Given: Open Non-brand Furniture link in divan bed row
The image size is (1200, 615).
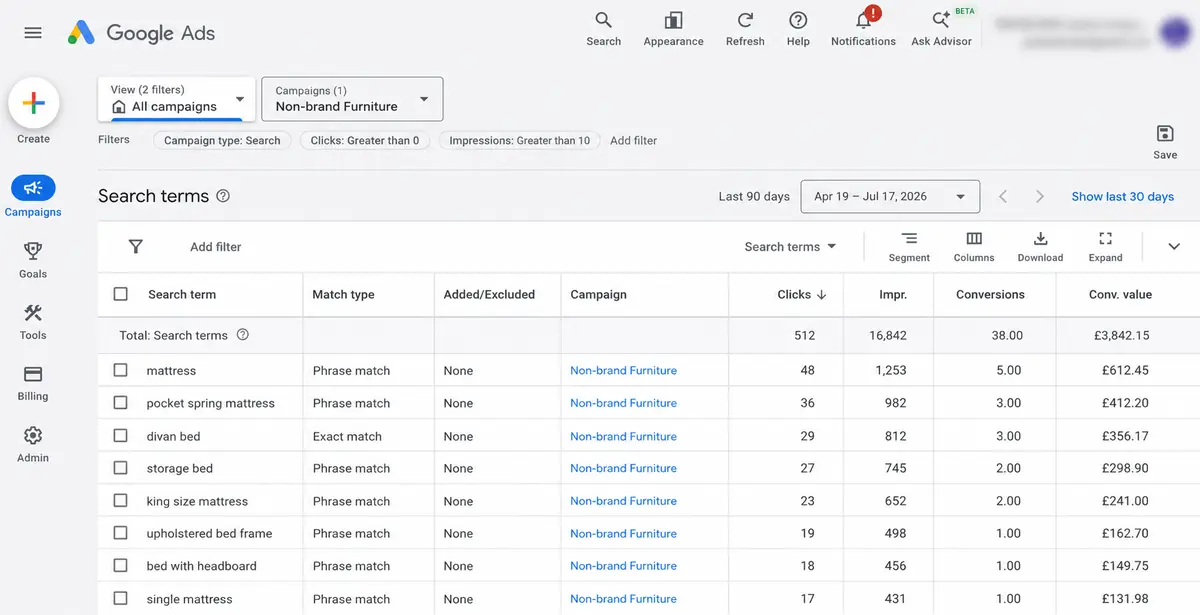Looking at the screenshot, I should click(623, 436).
